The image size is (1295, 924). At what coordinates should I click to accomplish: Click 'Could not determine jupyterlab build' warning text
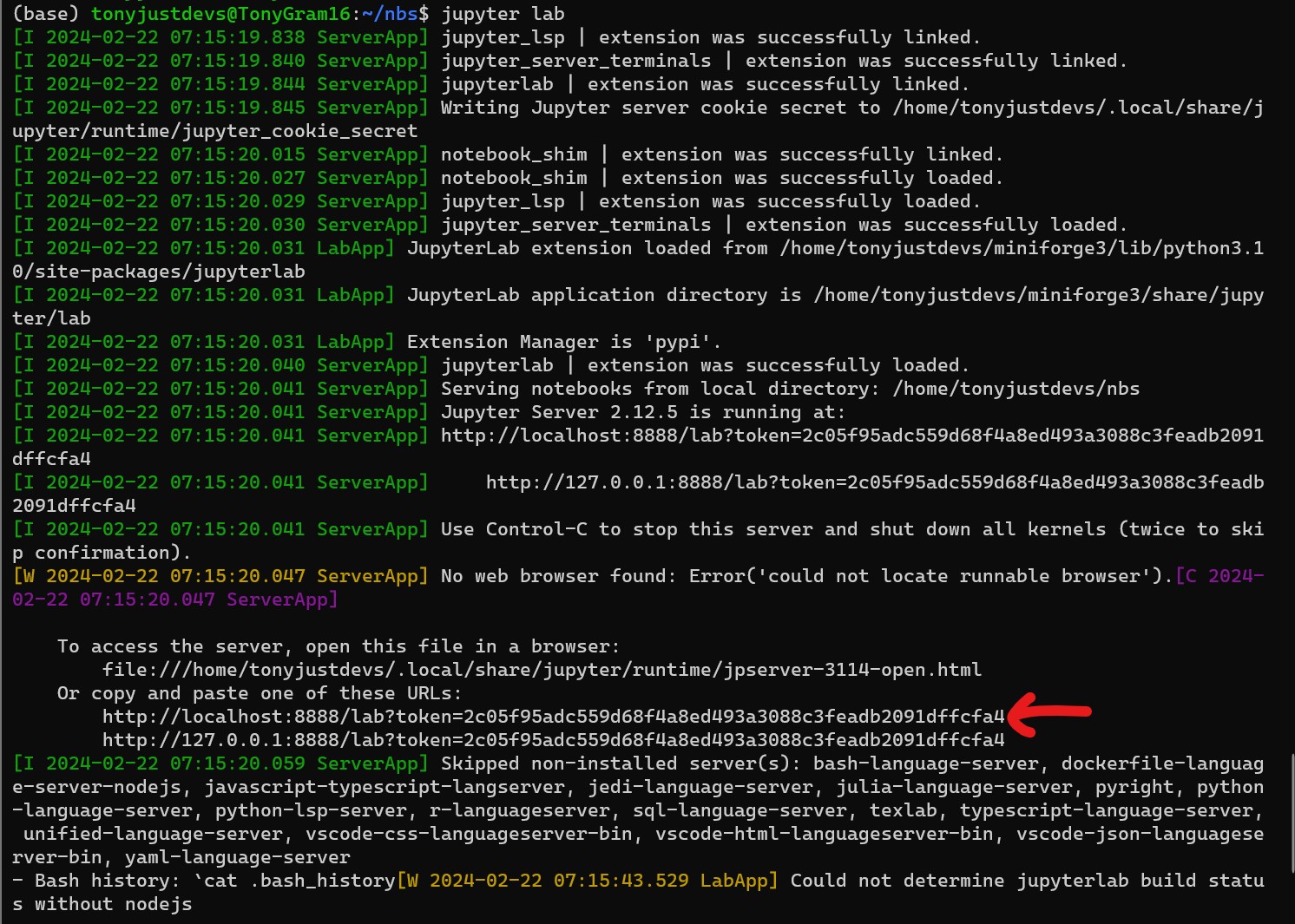coord(994,881)
